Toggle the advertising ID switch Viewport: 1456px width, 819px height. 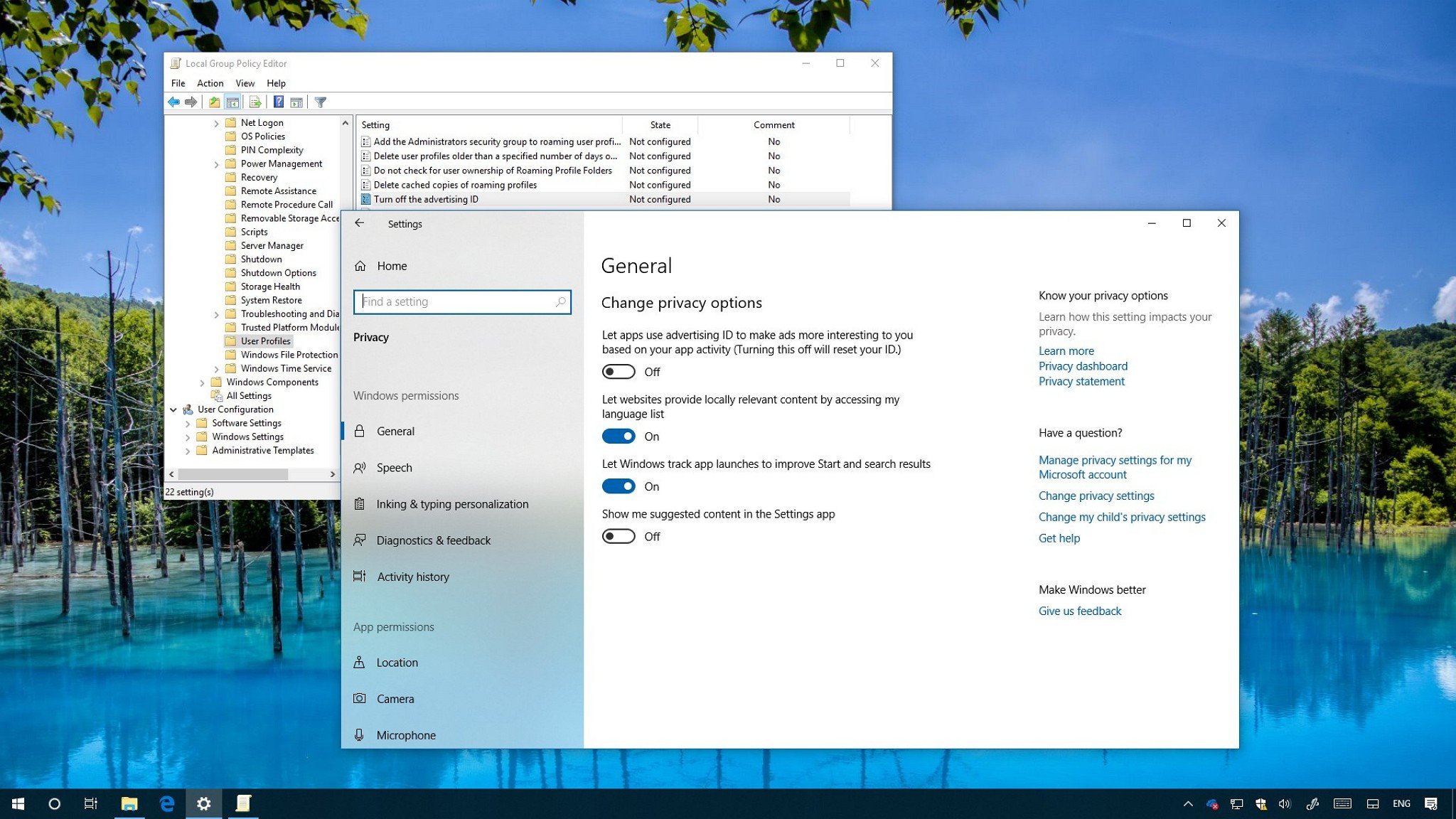619,372
